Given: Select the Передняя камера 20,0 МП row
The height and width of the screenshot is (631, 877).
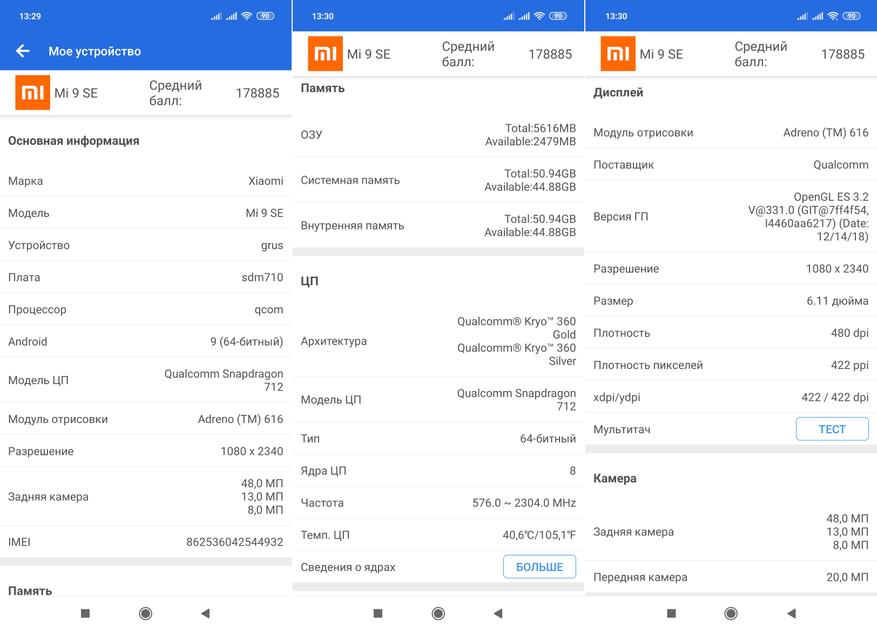Looking at the screenshot, I should click(x=731, y=577).
